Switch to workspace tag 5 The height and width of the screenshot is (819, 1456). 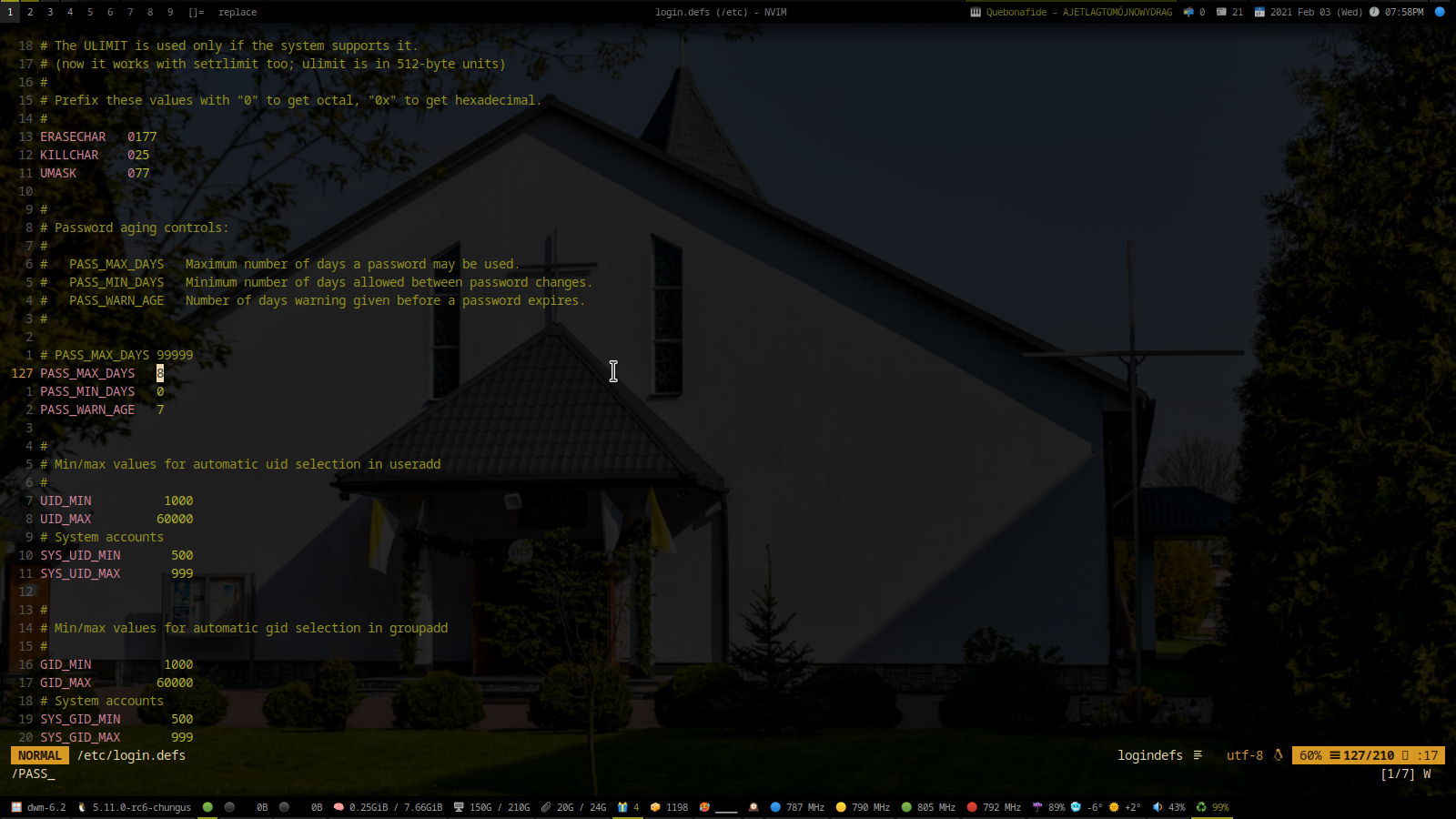click(x=90, y=12)
